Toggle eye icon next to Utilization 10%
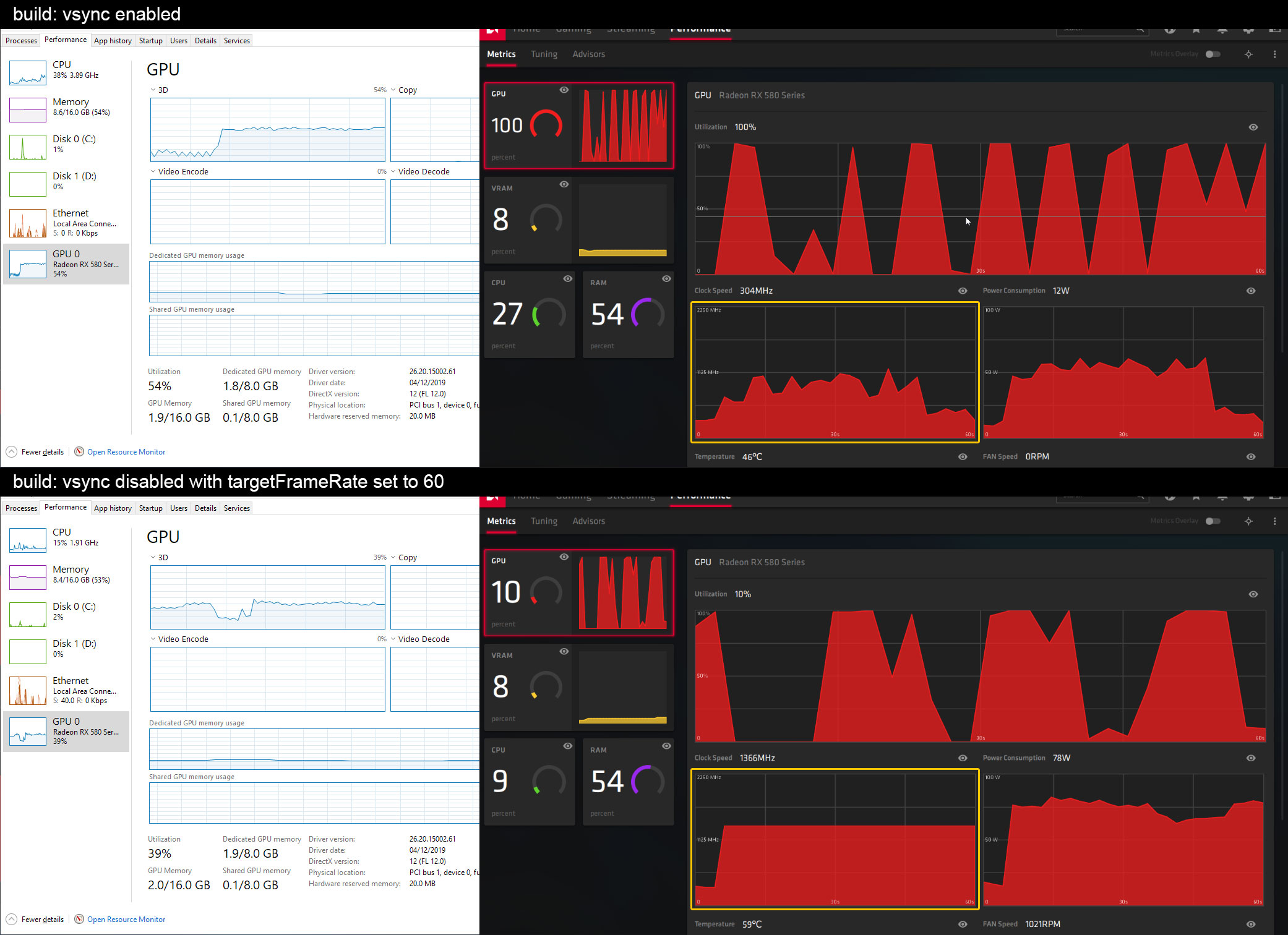 point(1253,594)
